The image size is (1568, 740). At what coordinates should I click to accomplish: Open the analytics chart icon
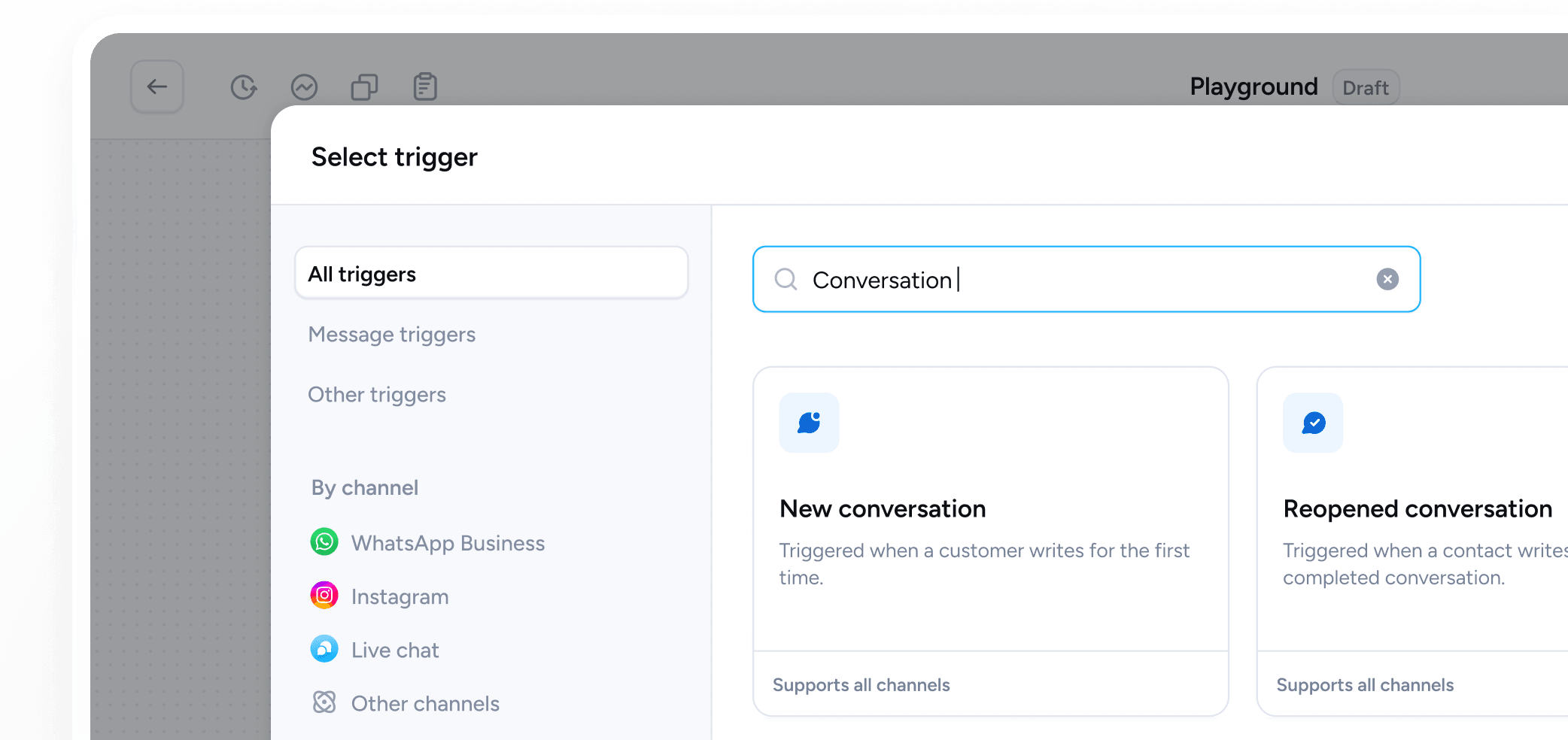coord(304,87)
